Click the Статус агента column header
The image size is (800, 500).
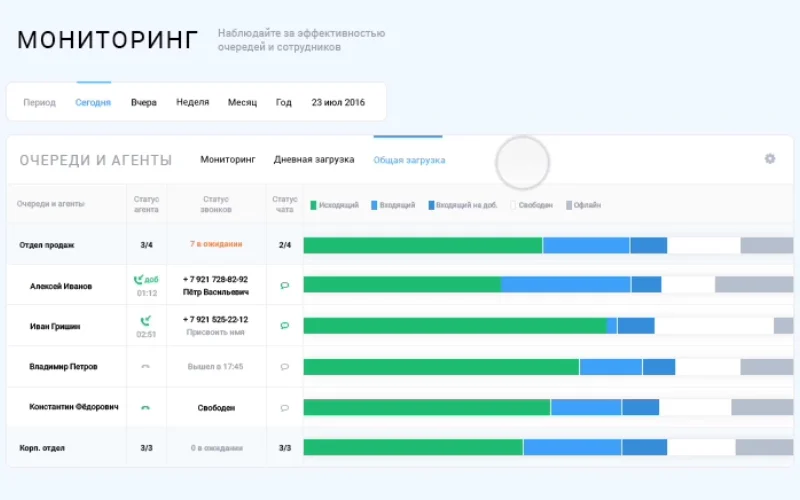coord(146,204)
